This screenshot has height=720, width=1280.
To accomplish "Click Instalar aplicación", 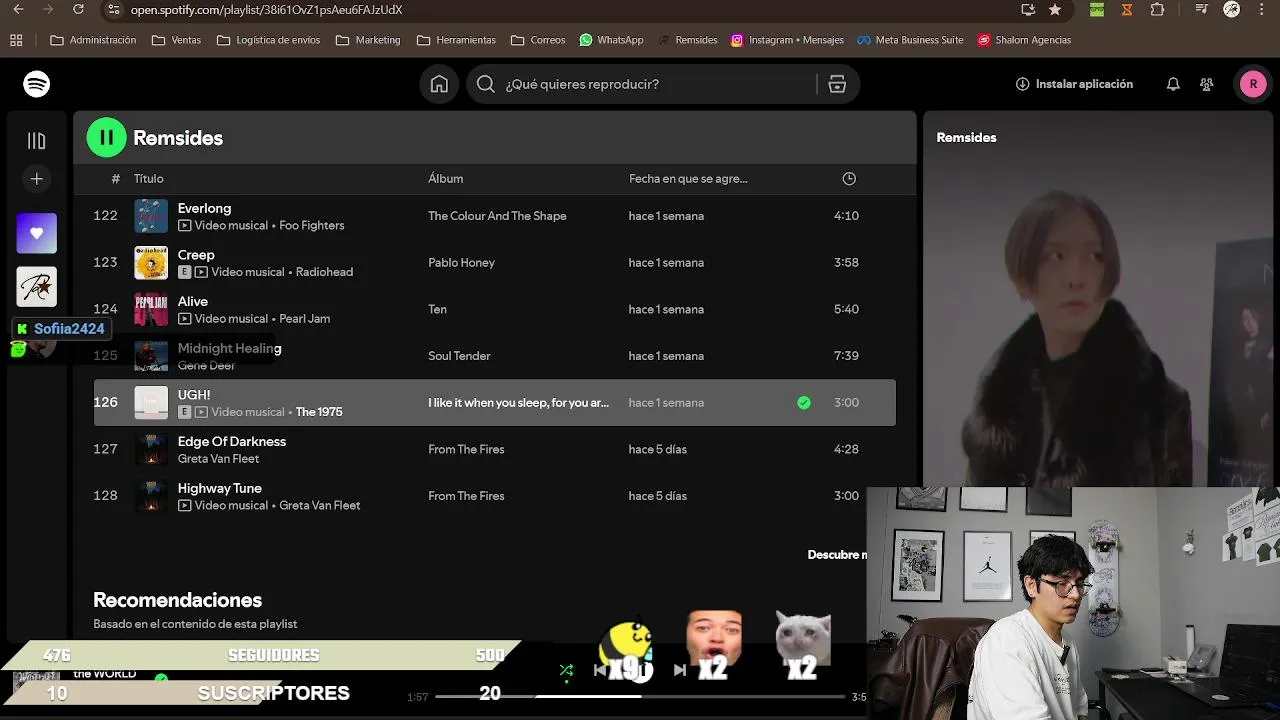I will click(x=1074, y=84).
